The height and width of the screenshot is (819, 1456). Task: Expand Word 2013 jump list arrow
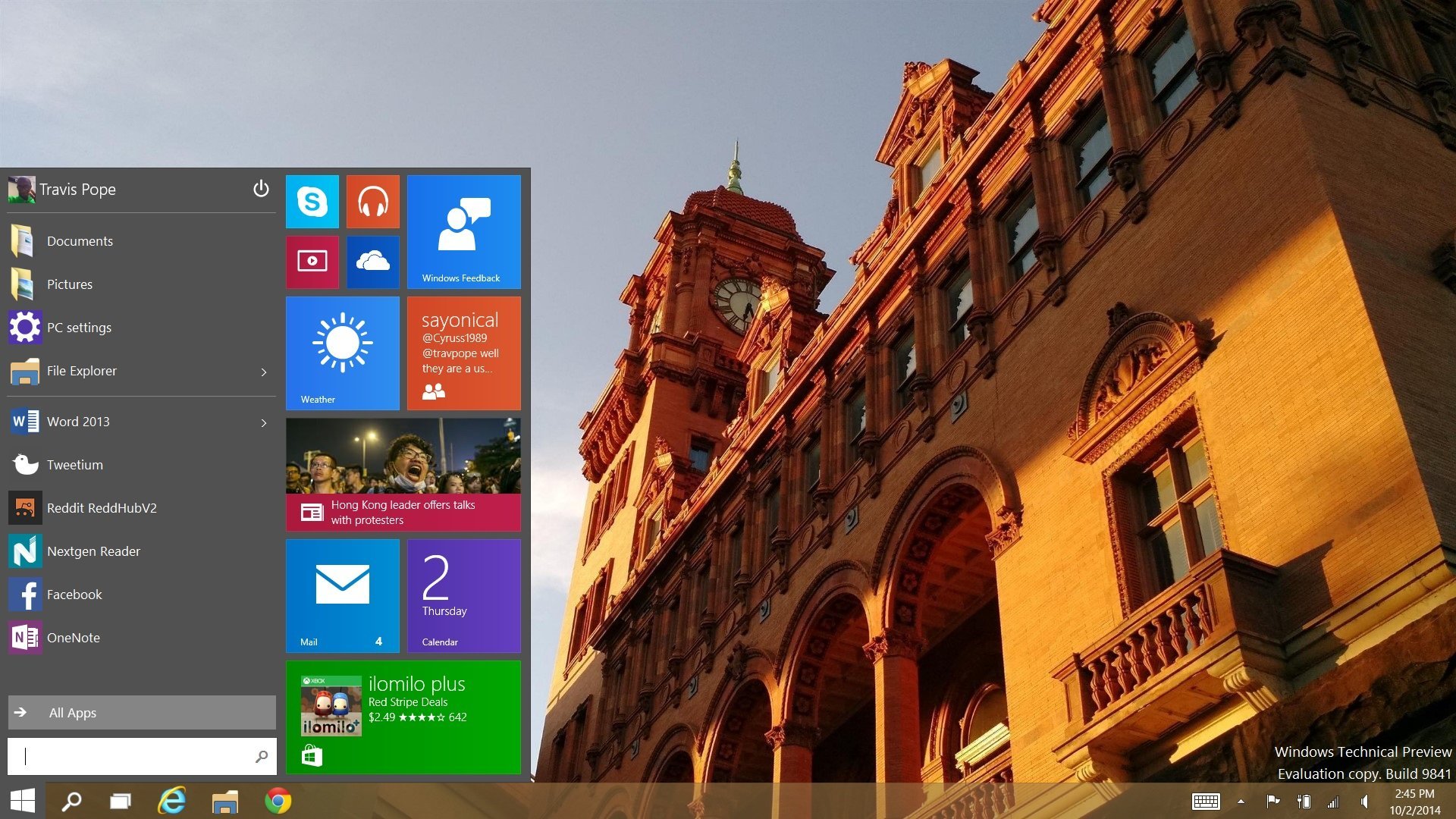pos(264,422)
